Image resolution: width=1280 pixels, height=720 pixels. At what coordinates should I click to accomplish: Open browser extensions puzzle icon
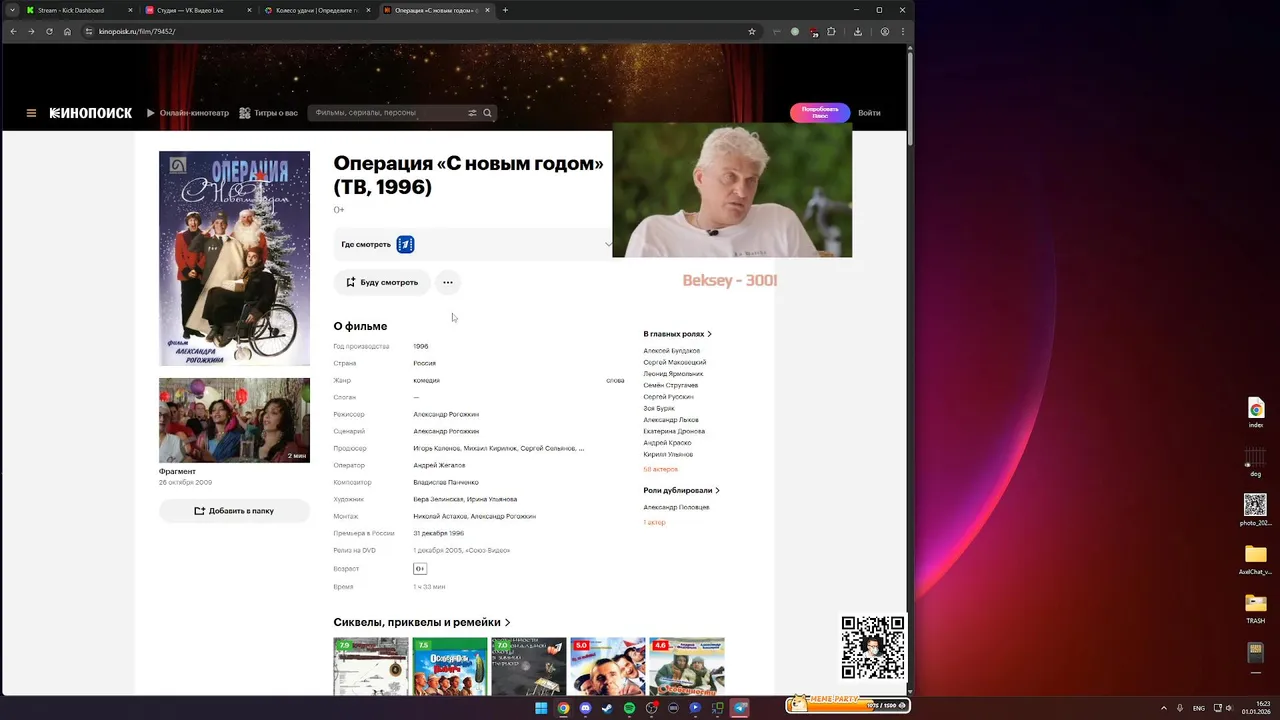click(x=831, y=31)
